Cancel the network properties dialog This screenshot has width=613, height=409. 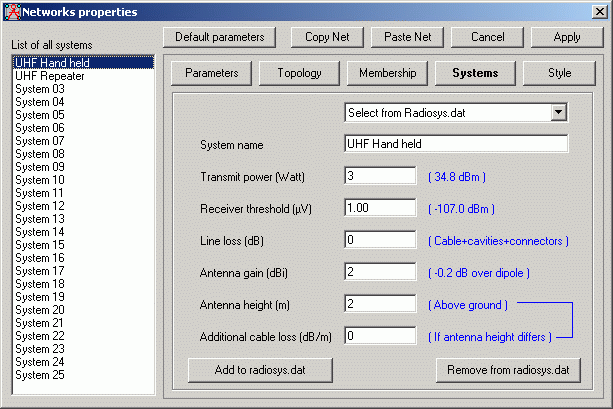(x=487, y=37)
